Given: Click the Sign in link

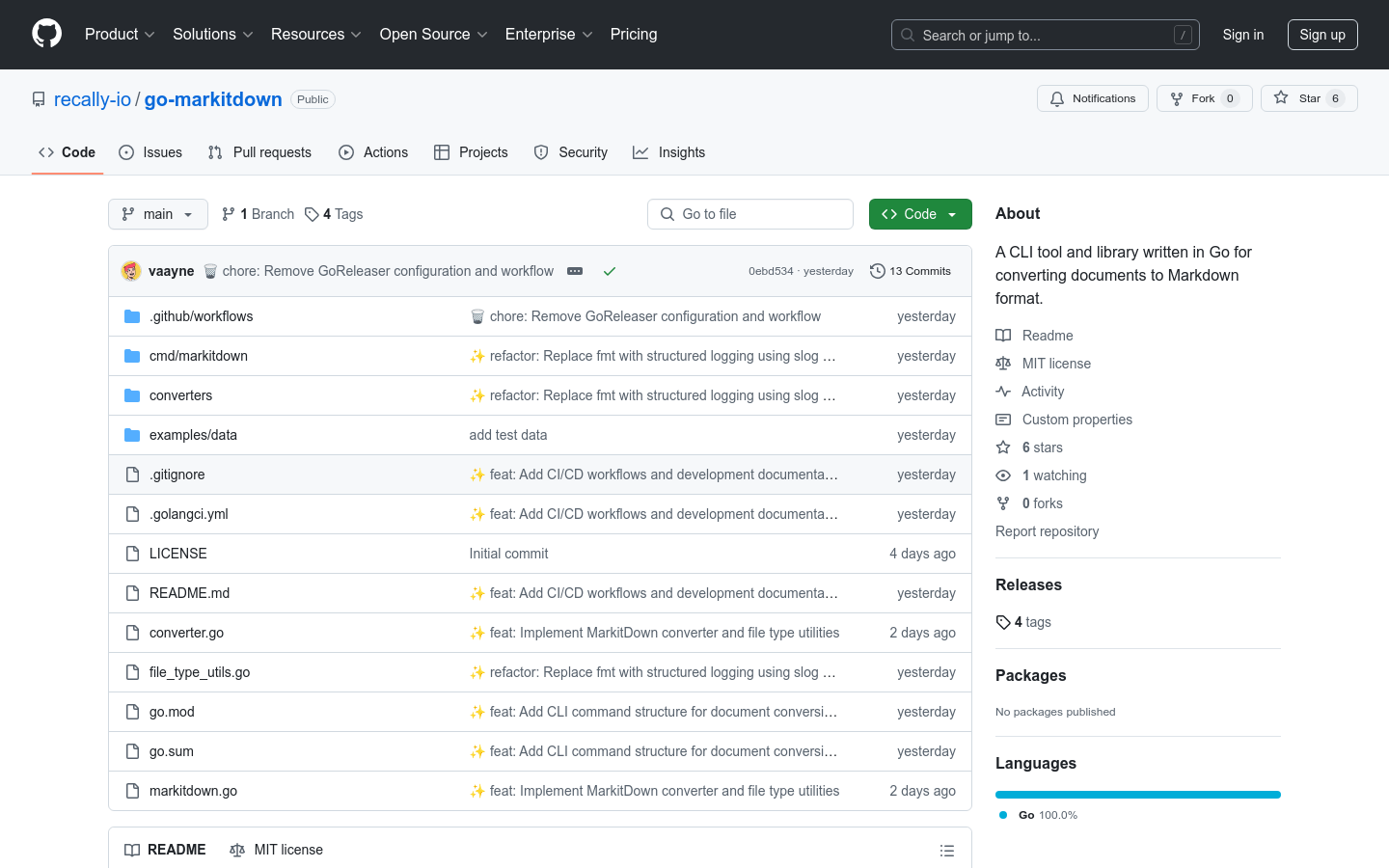Looking at the screenshot, I should coord(1242,35).
